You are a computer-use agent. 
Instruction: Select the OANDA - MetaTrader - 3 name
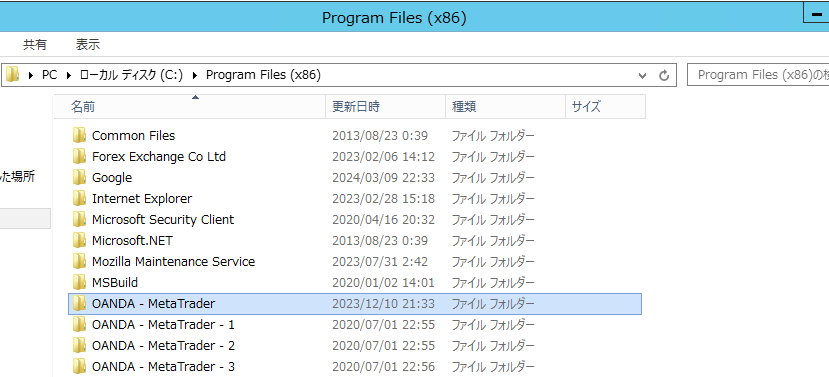click(163, 366)
